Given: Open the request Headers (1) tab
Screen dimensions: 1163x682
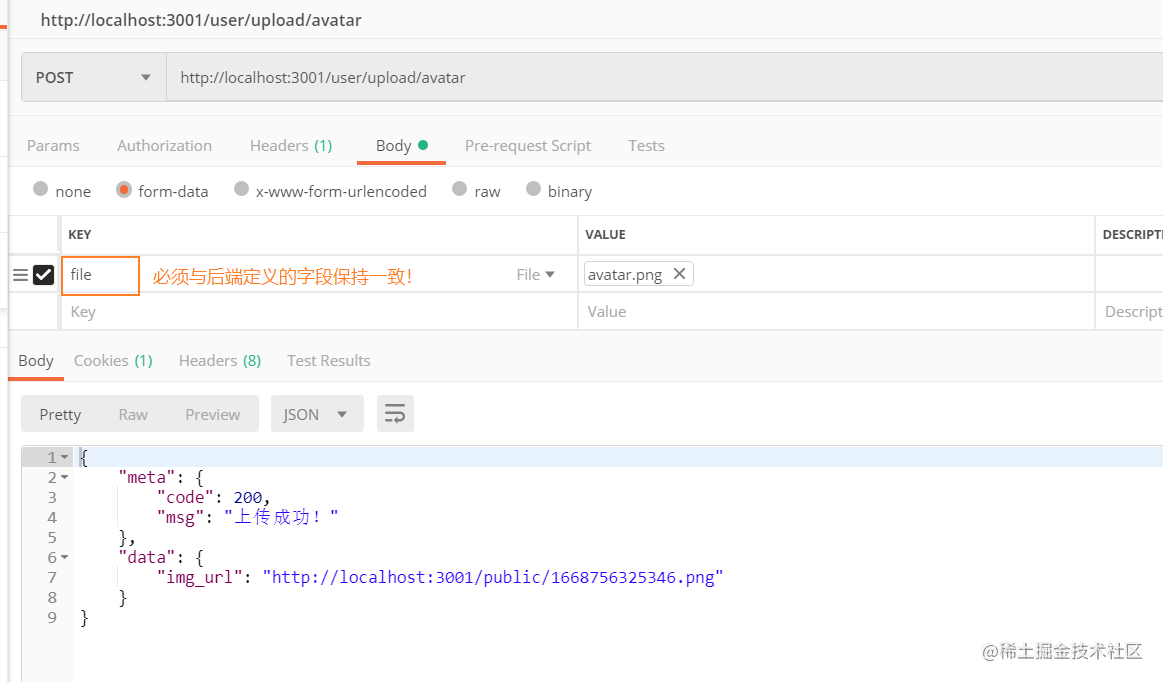Looking at the screenshot, I should [291, 145].
